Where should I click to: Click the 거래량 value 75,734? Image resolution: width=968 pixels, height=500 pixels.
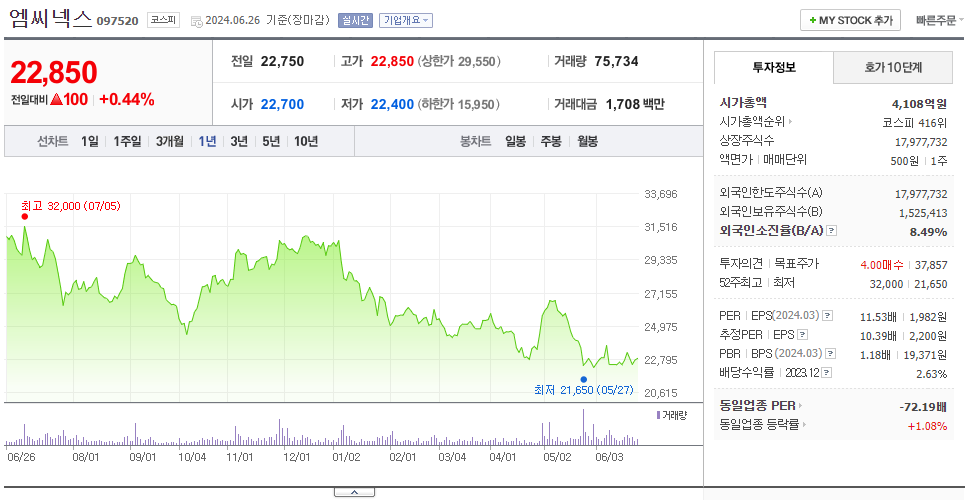(616, 62)
